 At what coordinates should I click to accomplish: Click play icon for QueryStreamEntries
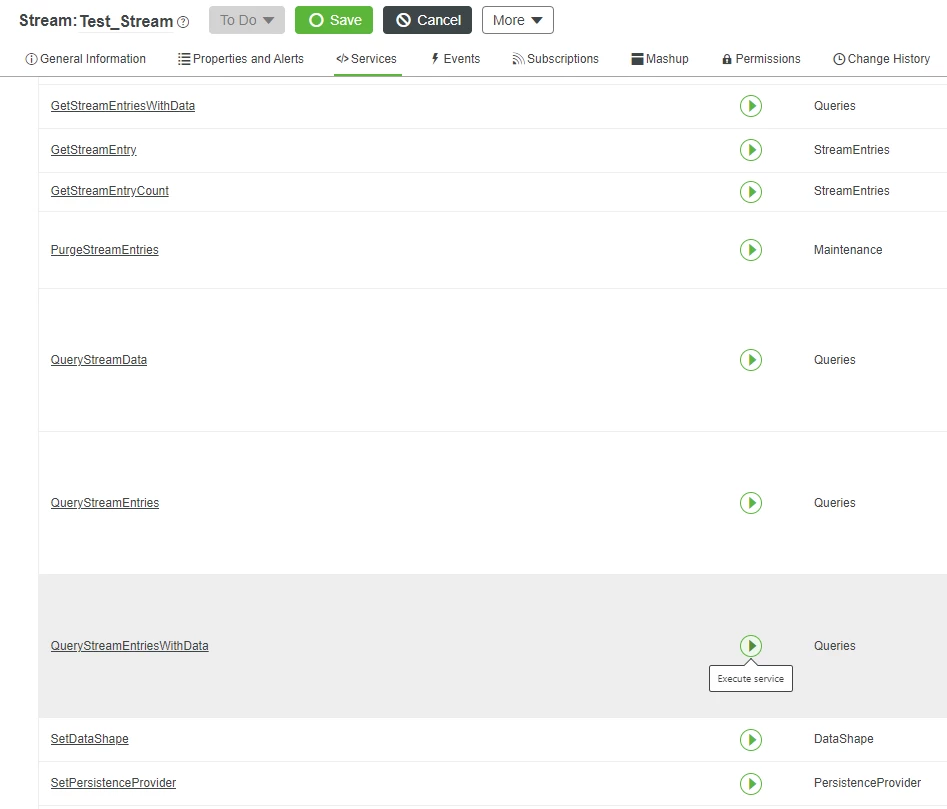point(751,503)
